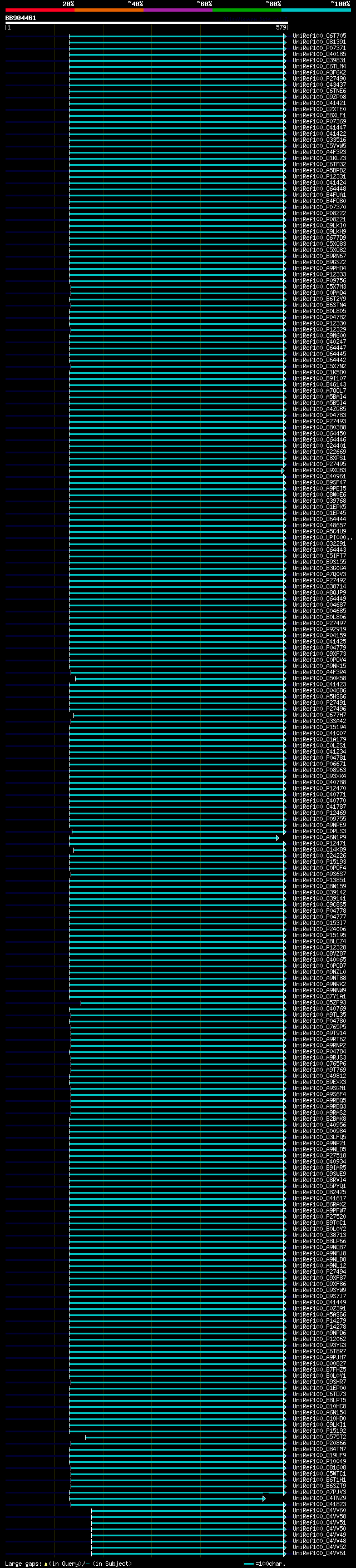Image resolution: width=356 pixels, height=1568 pixels.
Task: Select the UniRef100_Q19UF9 label
Action: [x=319, y=1456]
